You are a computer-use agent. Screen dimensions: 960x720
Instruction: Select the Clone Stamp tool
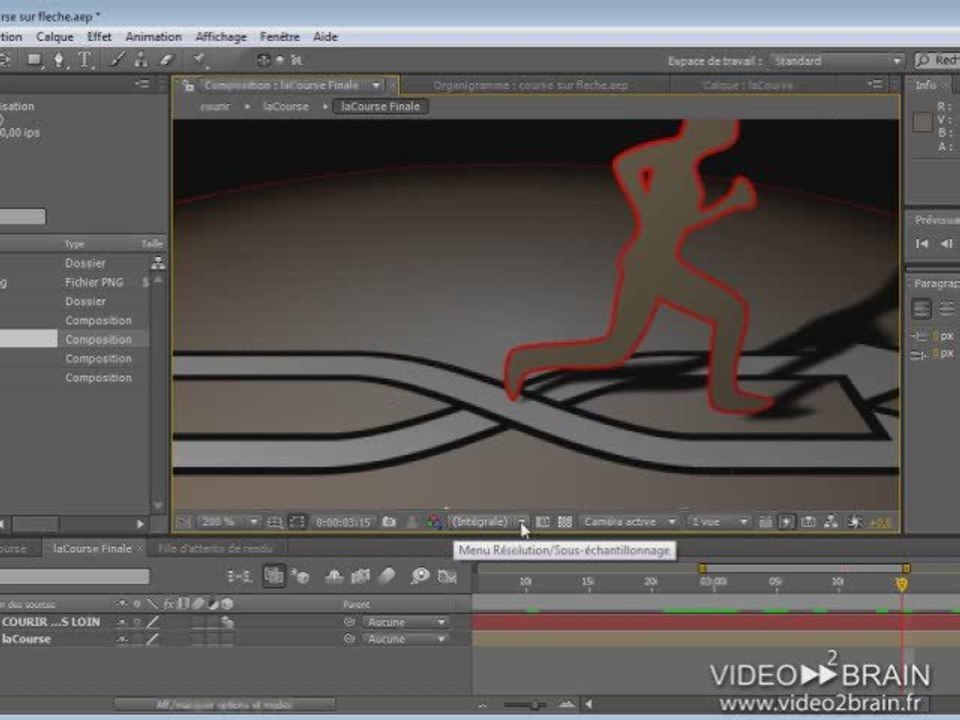pyautogui.click(x=141, y=60)
